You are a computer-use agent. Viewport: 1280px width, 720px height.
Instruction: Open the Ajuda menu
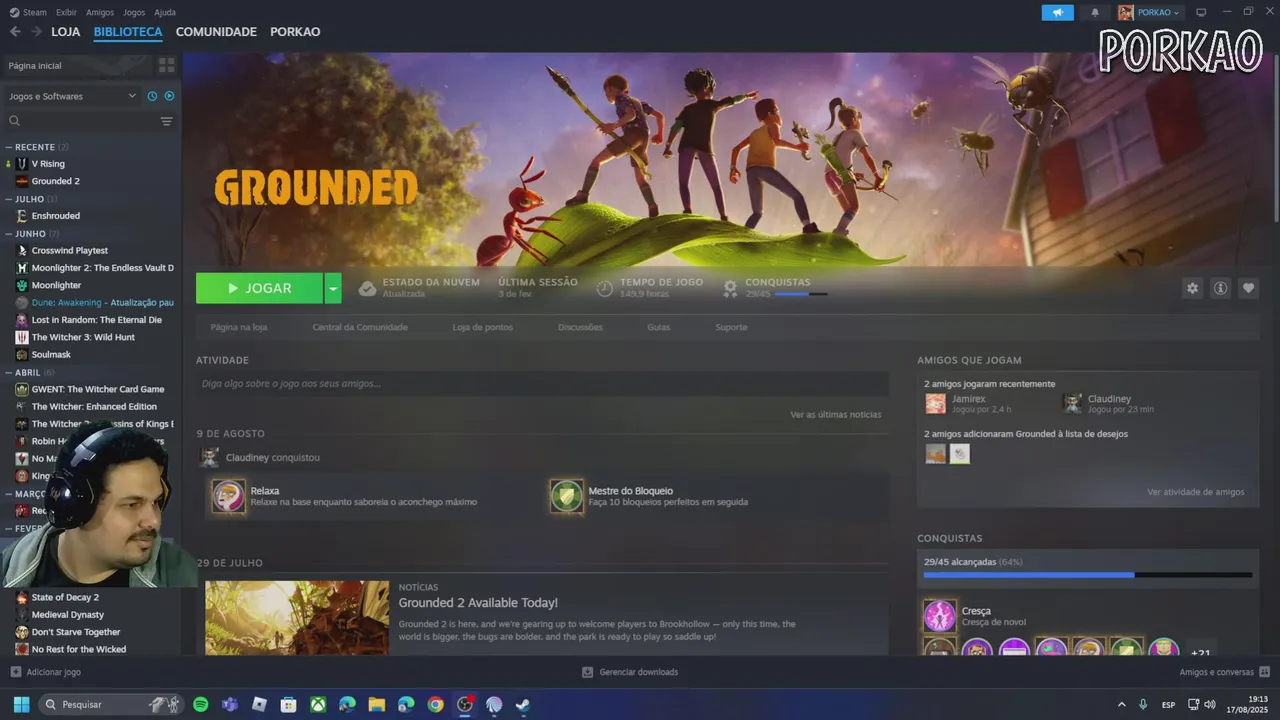tap(165, 12)
